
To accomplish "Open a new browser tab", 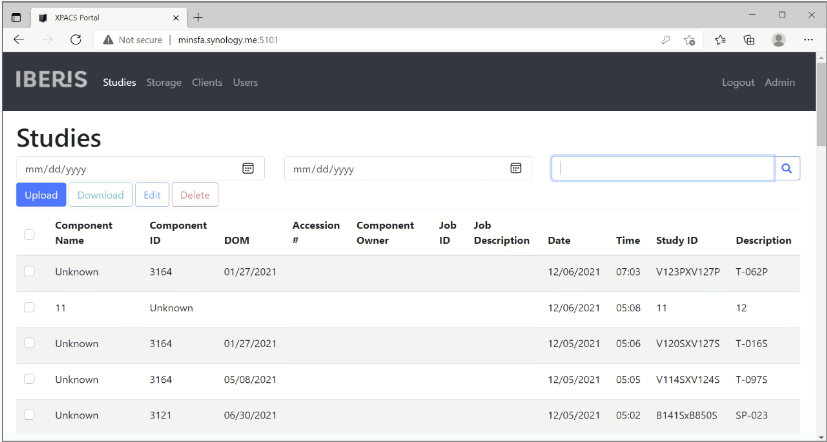I will pos(198,17).
